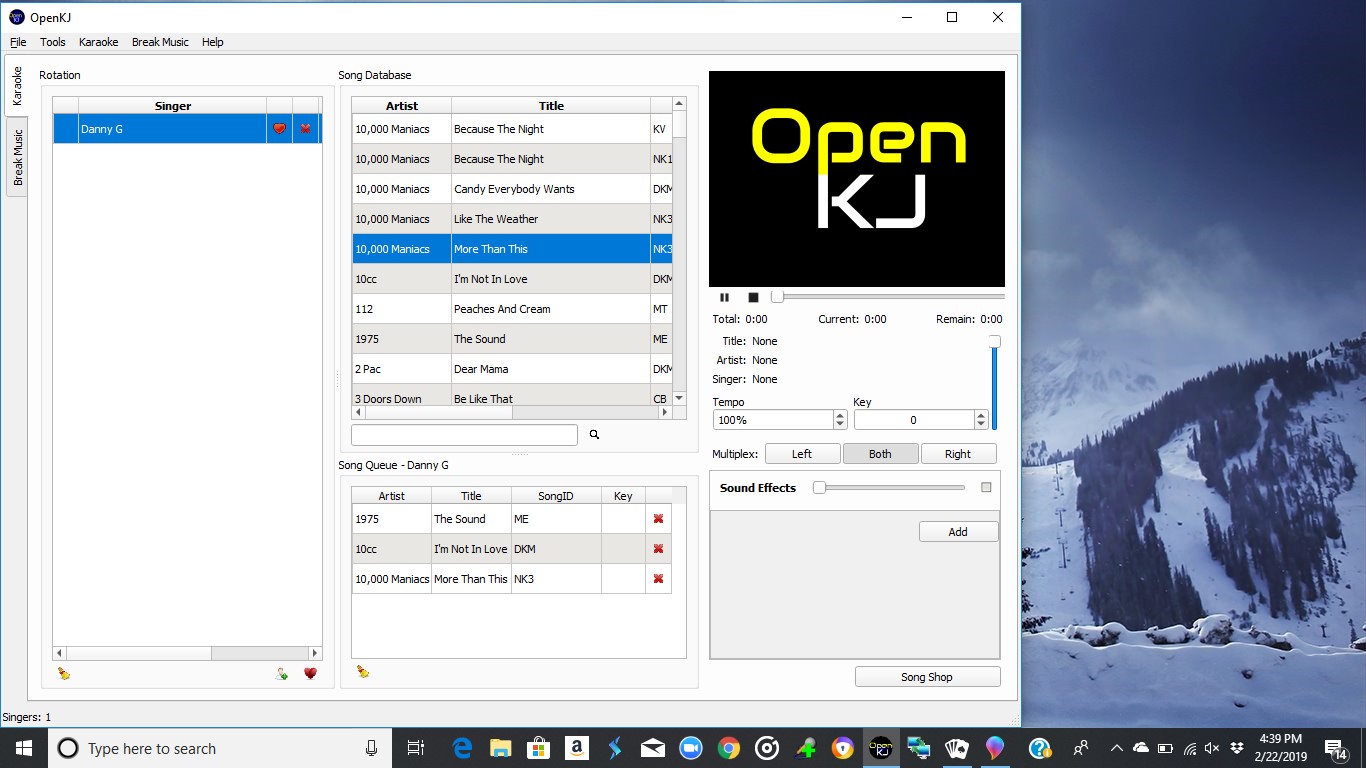The height and width of the screenshot is (768, 1366).
Task: Delete 'More Than This' from the song queue
Action: [658, 579]
